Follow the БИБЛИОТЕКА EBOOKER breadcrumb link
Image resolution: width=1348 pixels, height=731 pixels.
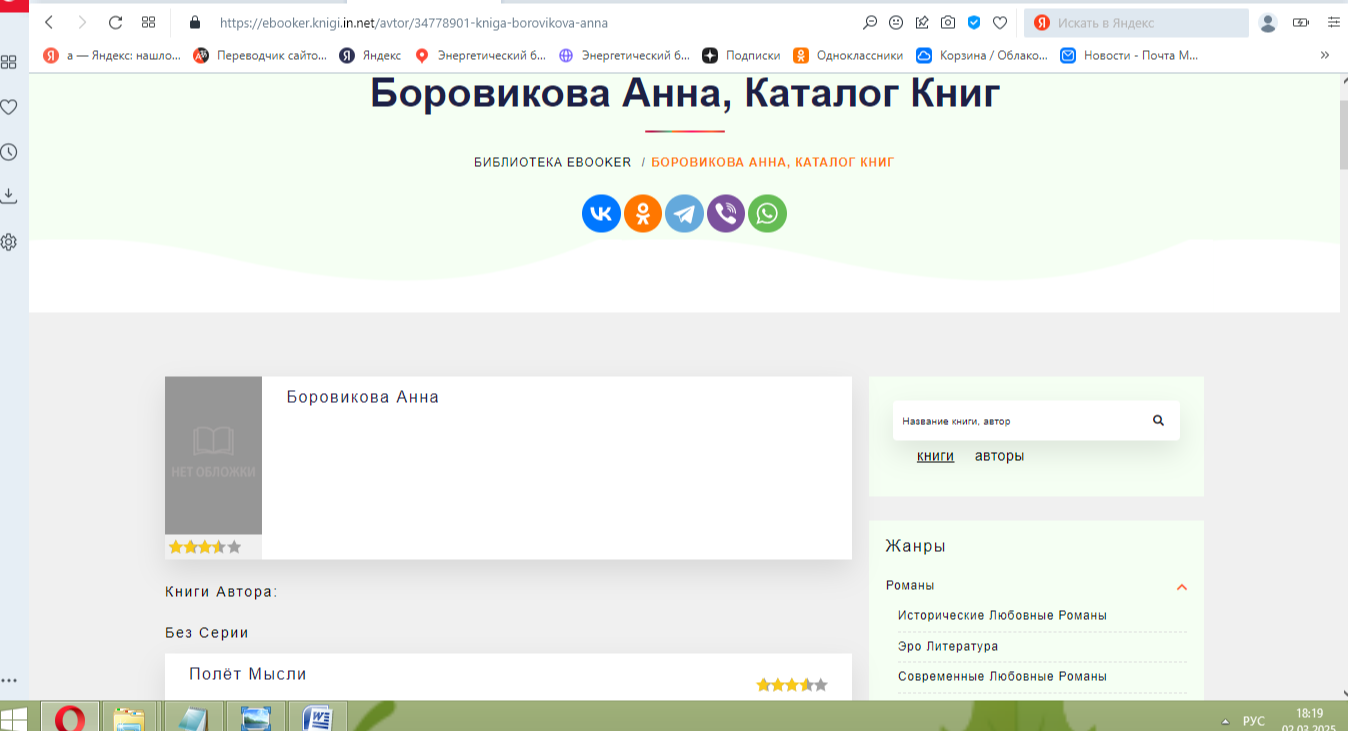click(x=552, y=162)
